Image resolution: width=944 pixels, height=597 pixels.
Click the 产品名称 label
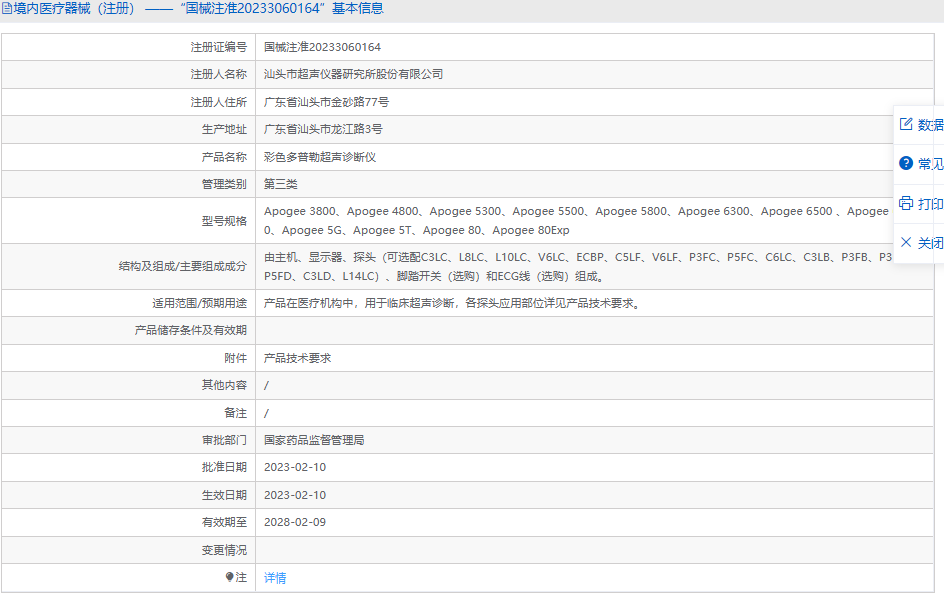point(224,157)
